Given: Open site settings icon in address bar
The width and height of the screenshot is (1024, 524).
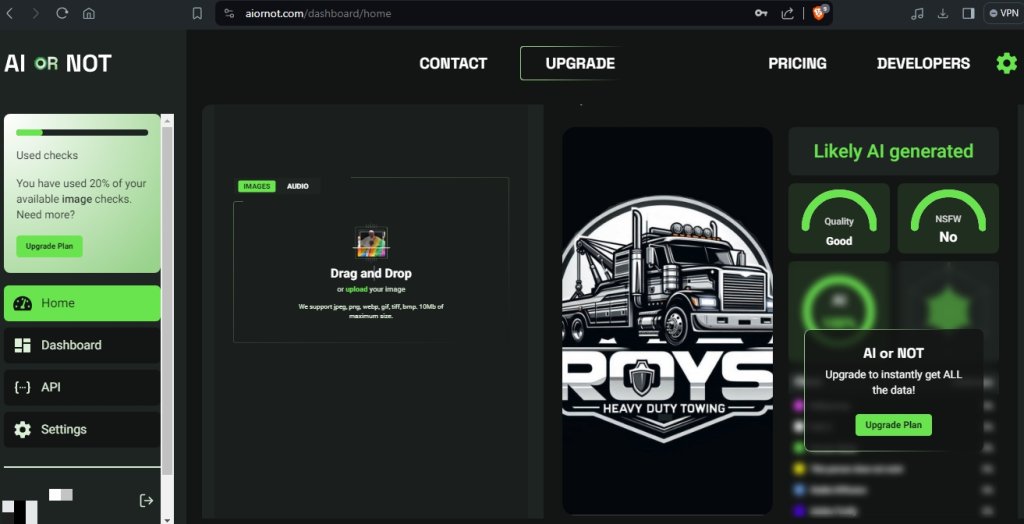Looking at the screenshot, I should [228, 13].
